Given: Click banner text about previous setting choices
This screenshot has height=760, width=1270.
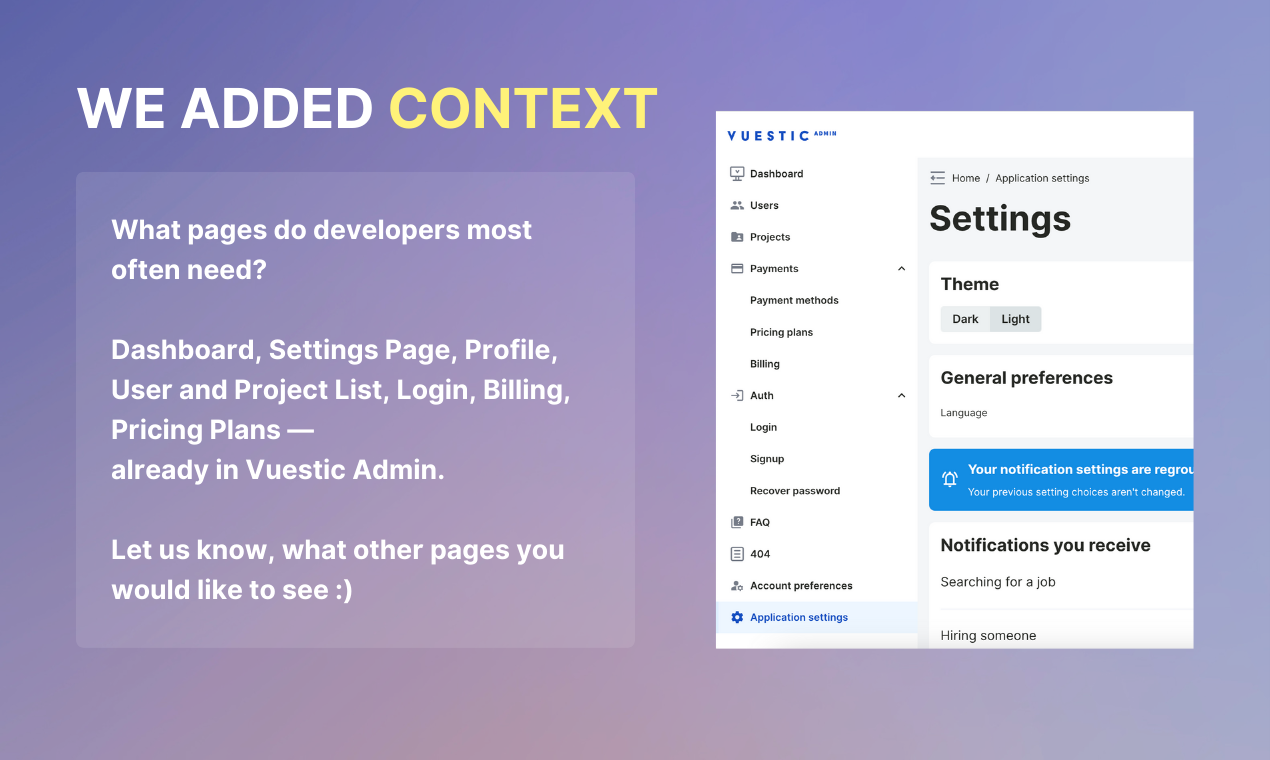Looking at the screenshot, I should [x=1076, y=492].
